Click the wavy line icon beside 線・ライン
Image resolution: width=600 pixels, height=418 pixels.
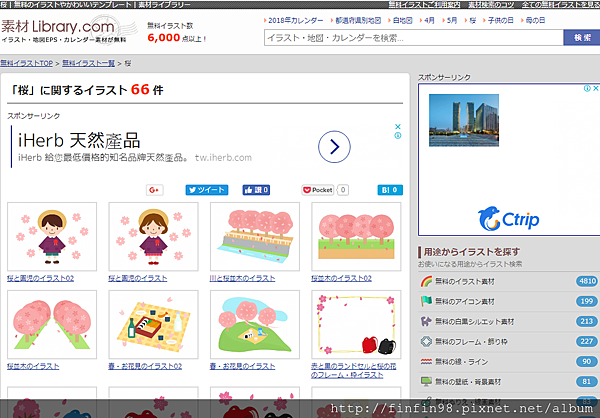[426, 362]
